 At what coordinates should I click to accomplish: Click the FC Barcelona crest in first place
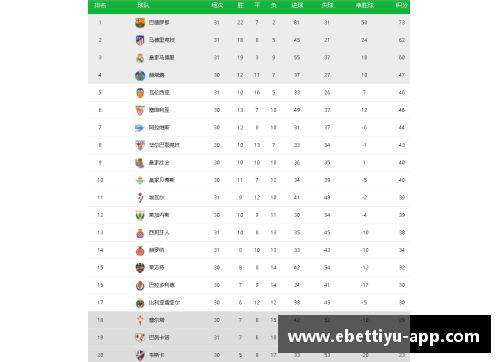pyautogui.click(x=140, y=23)
